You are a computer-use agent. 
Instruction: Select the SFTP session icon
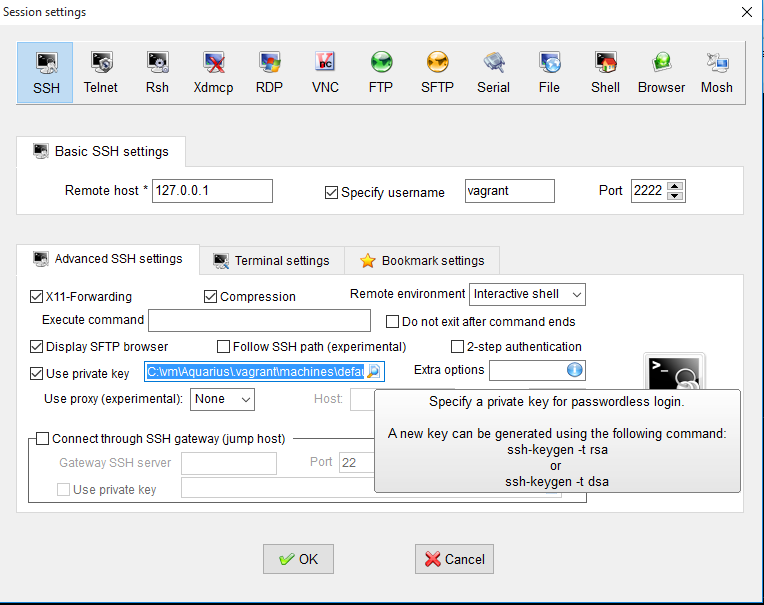click(437, 72)
